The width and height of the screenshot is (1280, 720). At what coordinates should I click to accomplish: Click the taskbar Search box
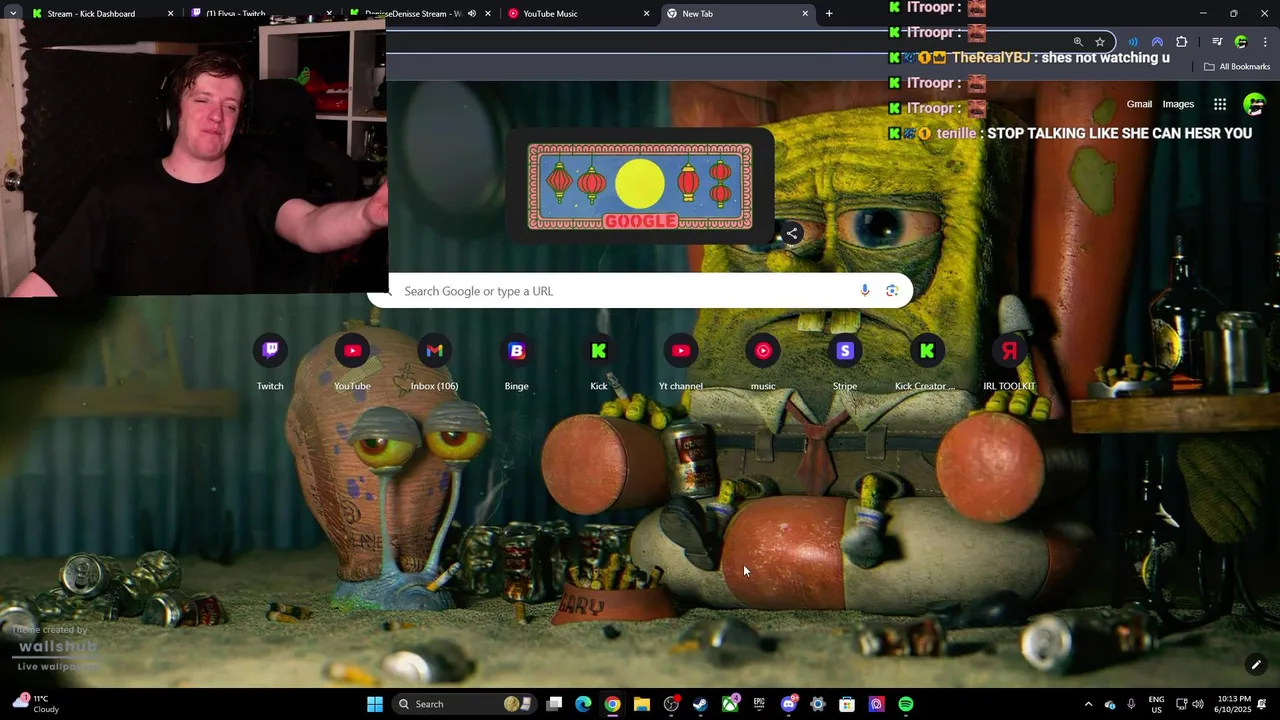coord(465,704)
